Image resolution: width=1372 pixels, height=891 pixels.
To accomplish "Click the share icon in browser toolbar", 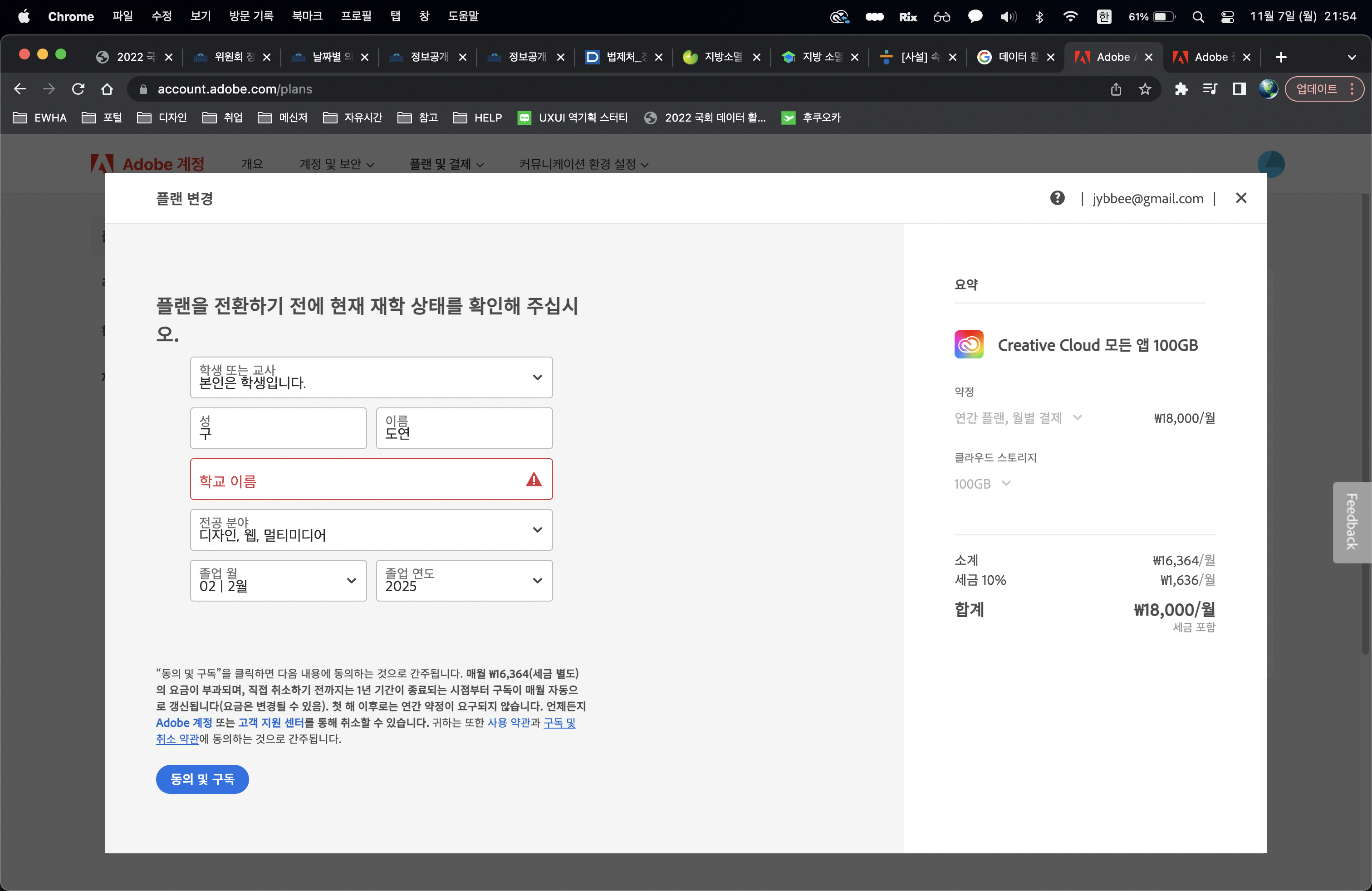I will (1116, 89).
